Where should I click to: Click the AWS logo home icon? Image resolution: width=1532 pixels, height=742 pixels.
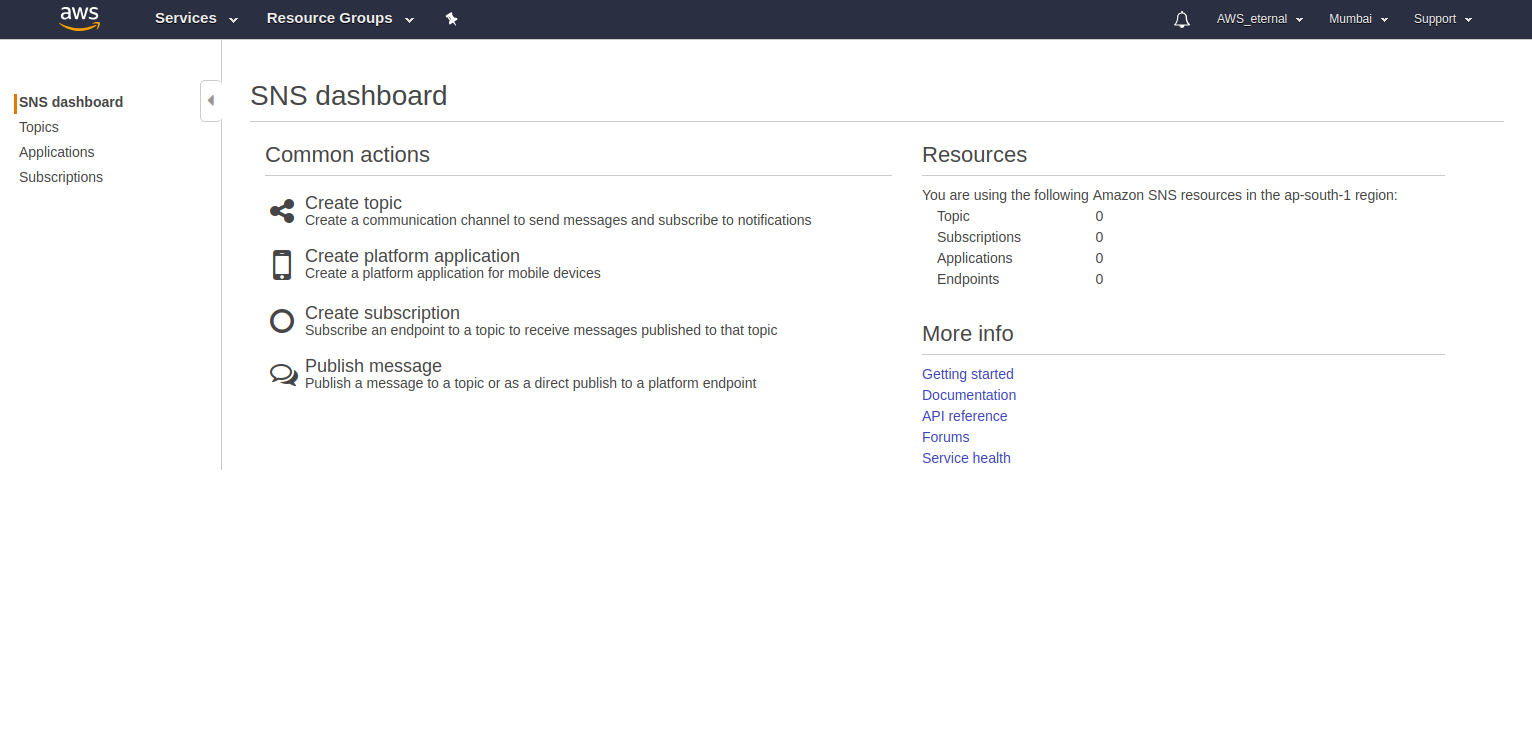click(x=79, y=18)
